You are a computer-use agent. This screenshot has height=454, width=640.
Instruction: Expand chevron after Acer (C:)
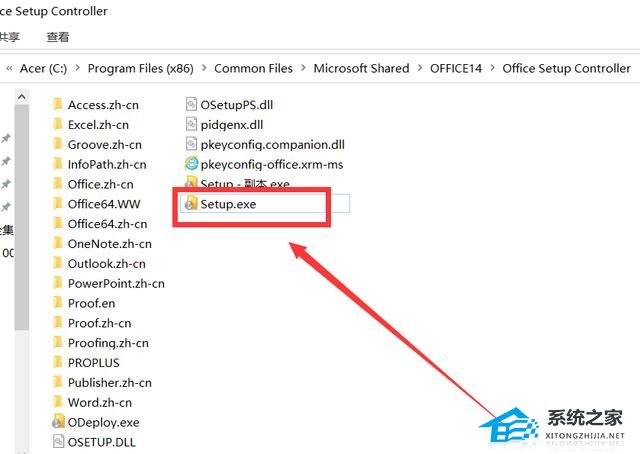[x=78, y=68]
